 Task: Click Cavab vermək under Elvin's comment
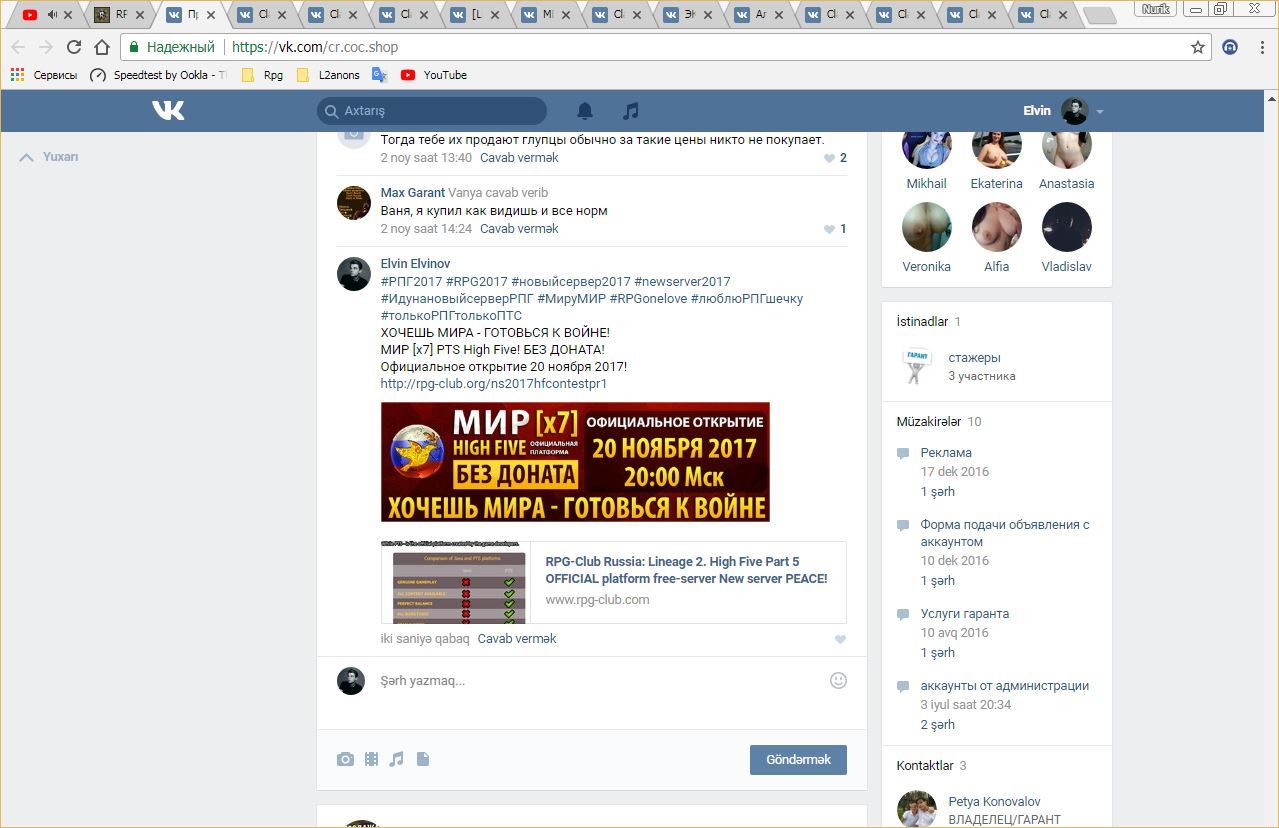517,639
